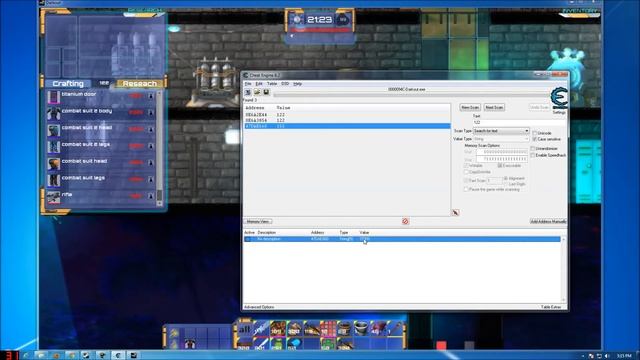Toggle the CopyOnWrite checkbox

[x=466, y=172]
